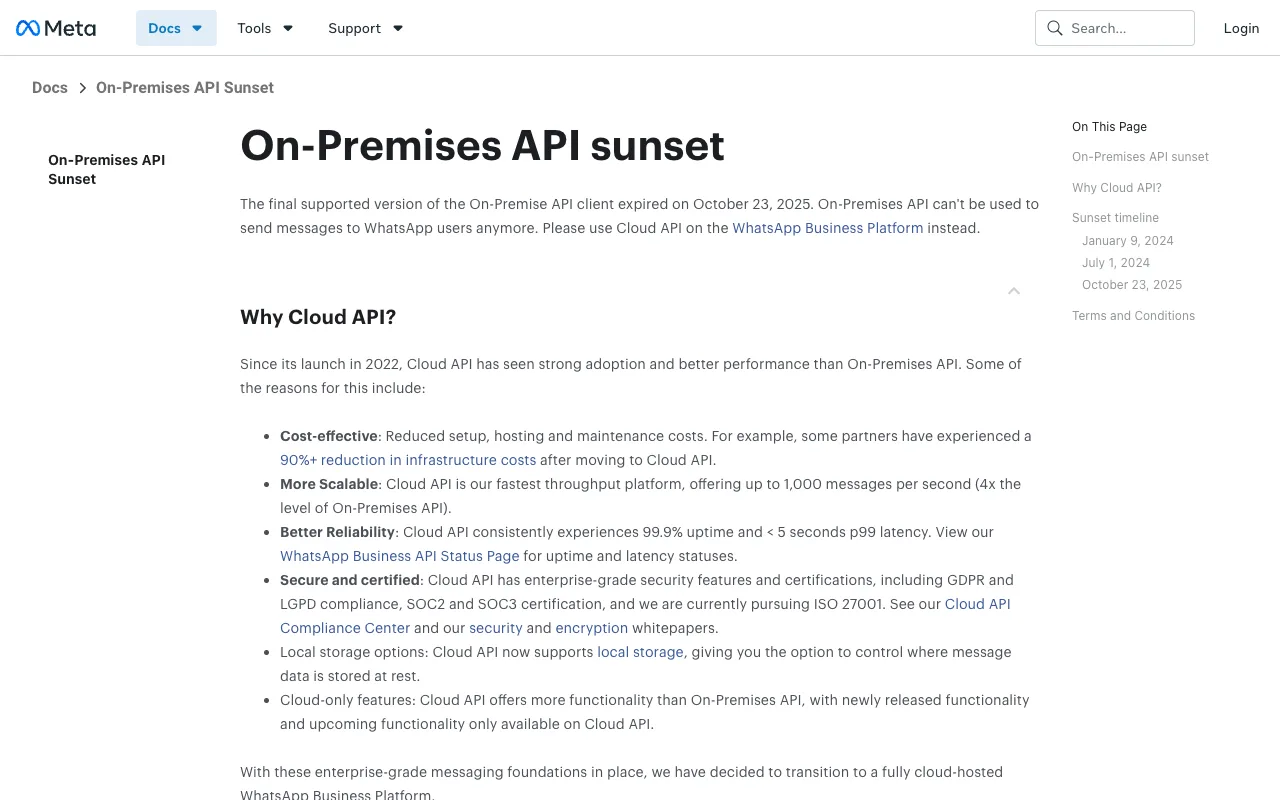Image resolution: width=1280 pixels, height=800 pixels.
Task: Select On-Premises API Sunset breadcrumb item
Action: 185,88
